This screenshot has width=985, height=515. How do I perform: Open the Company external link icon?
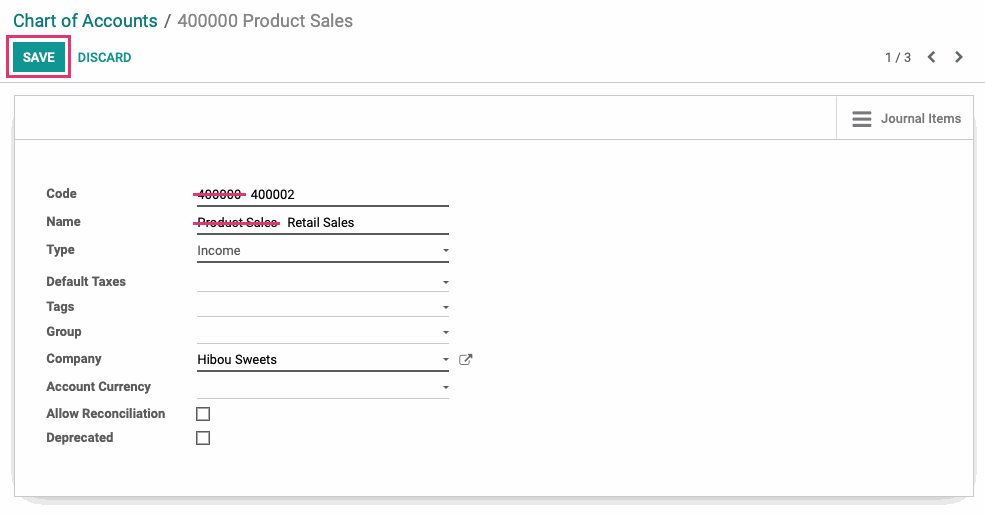[x=465, y=360]
